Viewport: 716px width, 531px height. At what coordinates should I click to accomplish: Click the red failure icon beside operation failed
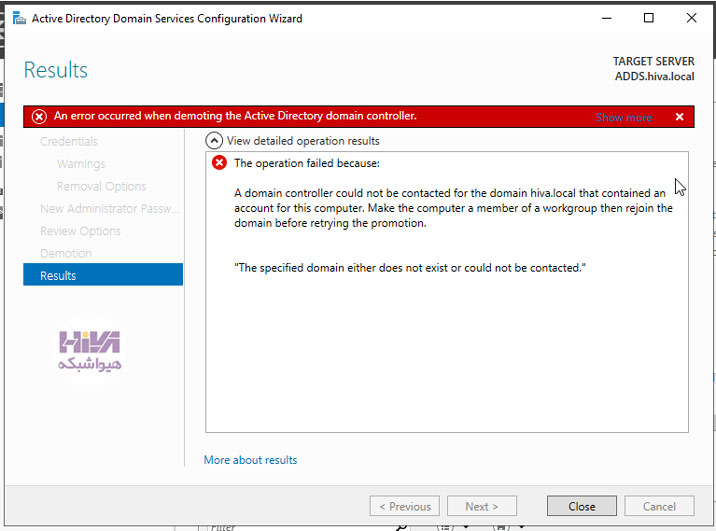219,162
